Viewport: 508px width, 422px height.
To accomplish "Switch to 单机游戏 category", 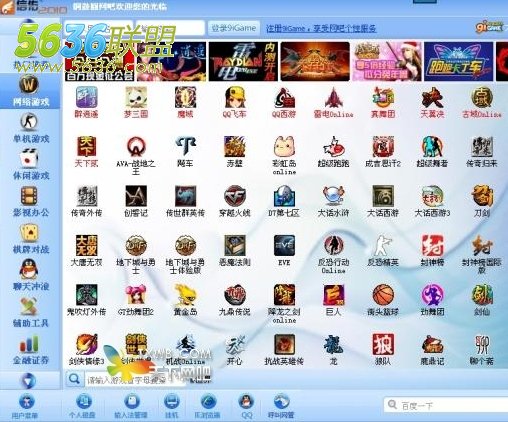I will [30, 128].
